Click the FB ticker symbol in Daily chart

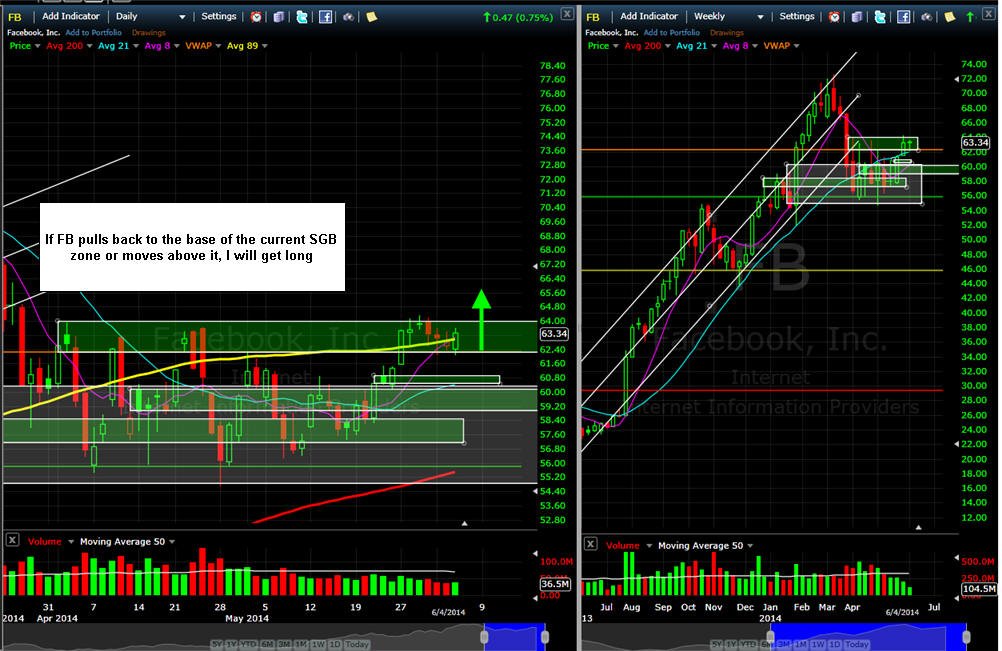pyautogui.click(x=15, y=17)
